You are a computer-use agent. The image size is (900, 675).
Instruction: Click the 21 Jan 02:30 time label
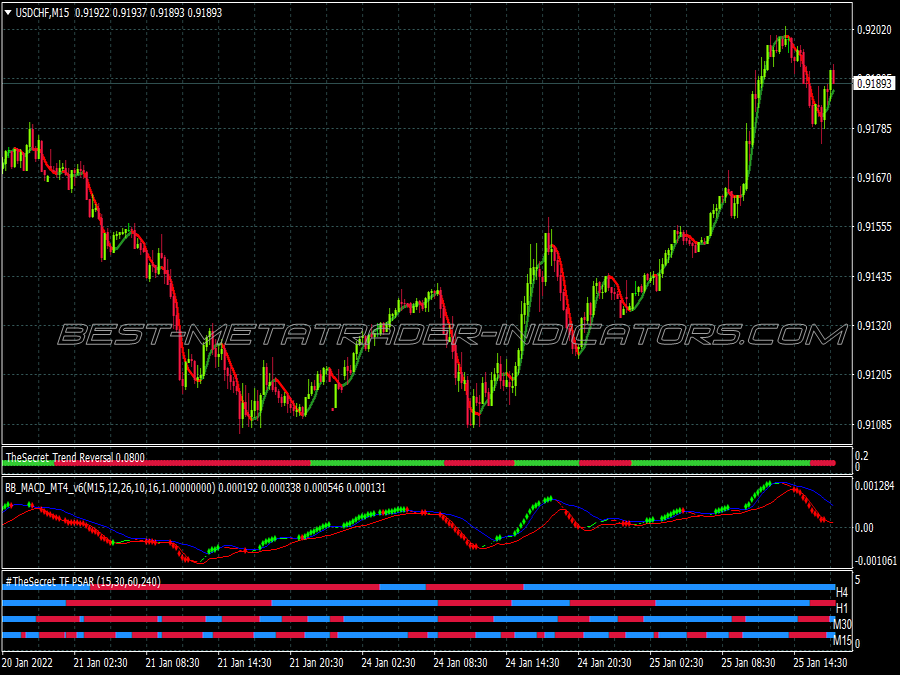[x=100, y=662]
